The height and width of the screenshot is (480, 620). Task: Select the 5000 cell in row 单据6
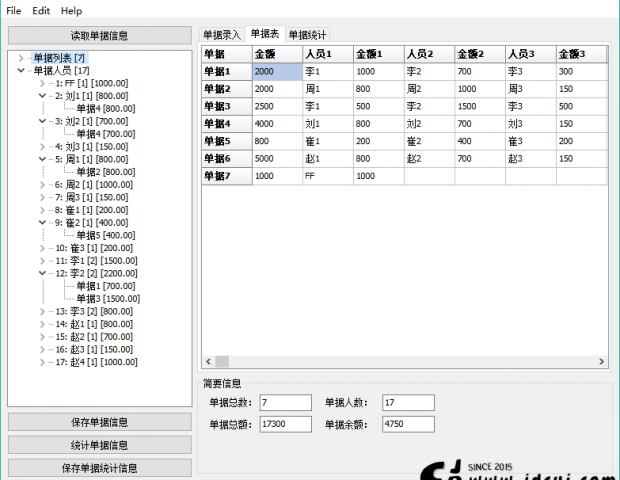point(276,158)
